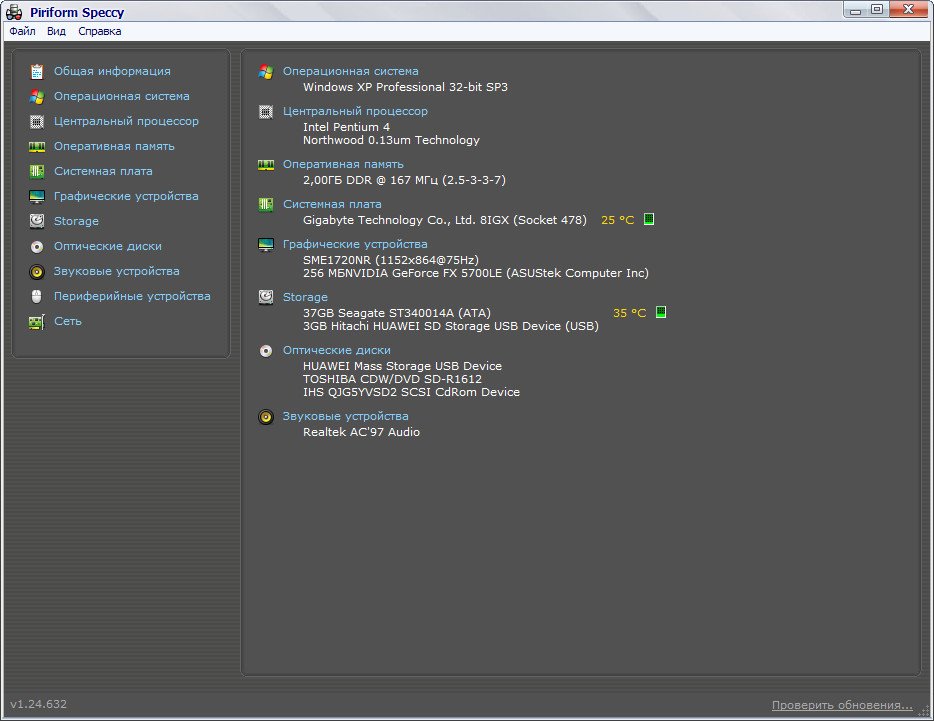Click the disc icon beside sidebar Оптические диски

[37, 247]
